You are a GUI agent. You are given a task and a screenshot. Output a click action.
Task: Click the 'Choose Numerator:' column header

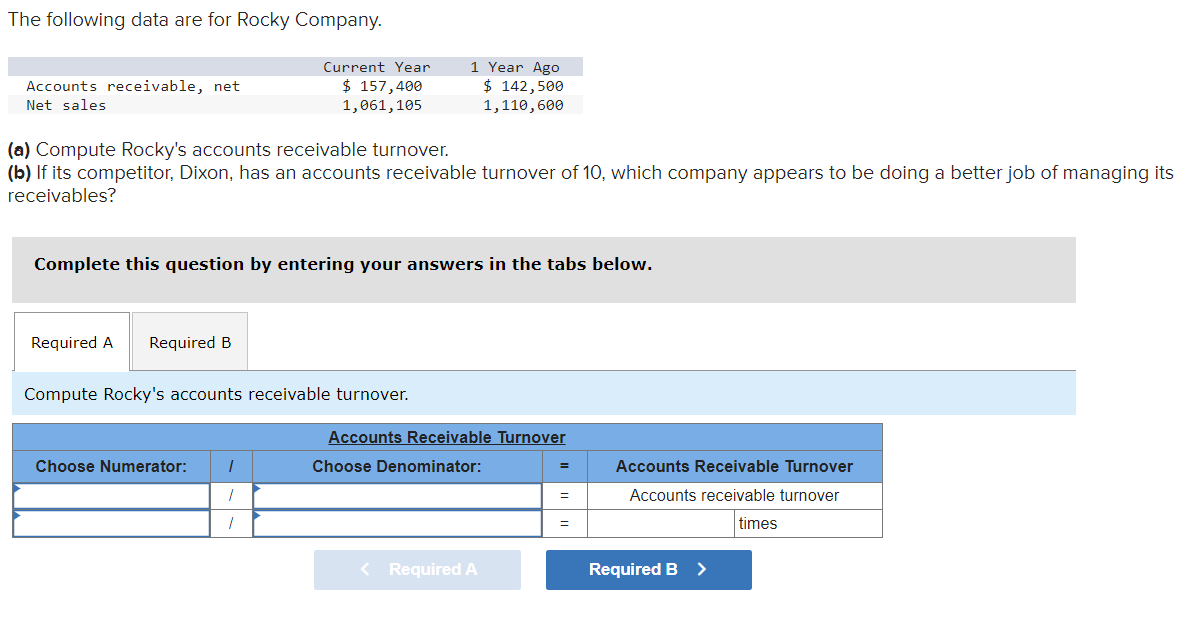(111, 467)
